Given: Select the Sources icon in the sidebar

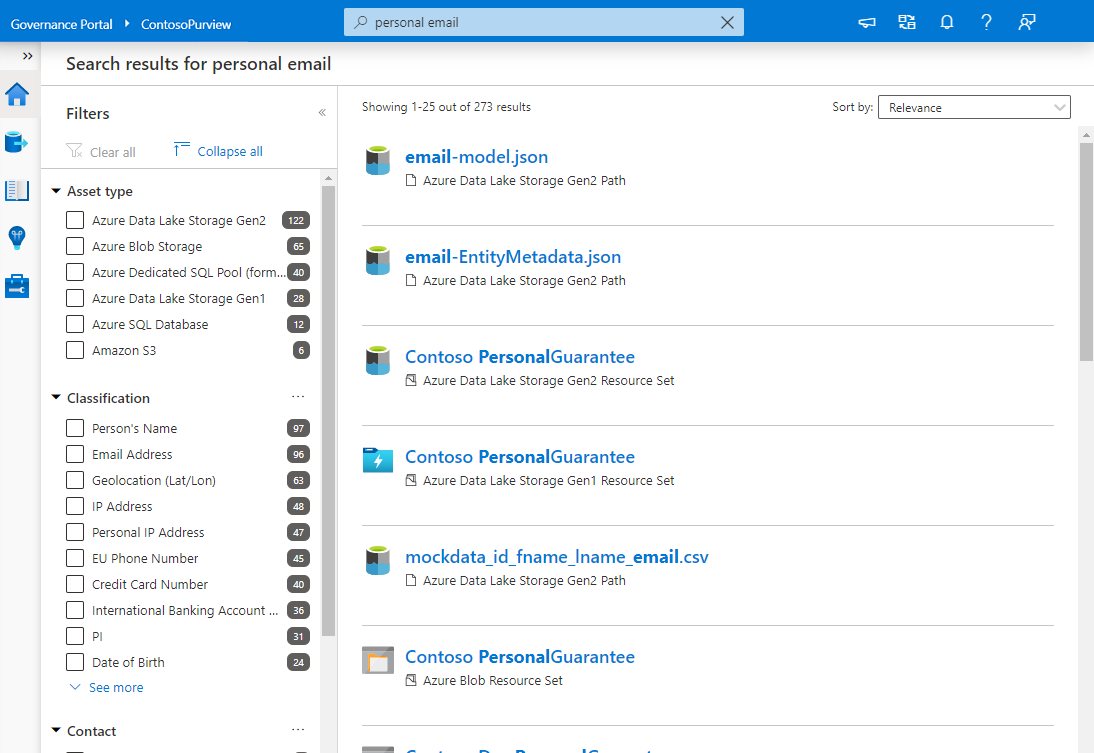Looking at the screenshot, I should (x=17, y=142).
